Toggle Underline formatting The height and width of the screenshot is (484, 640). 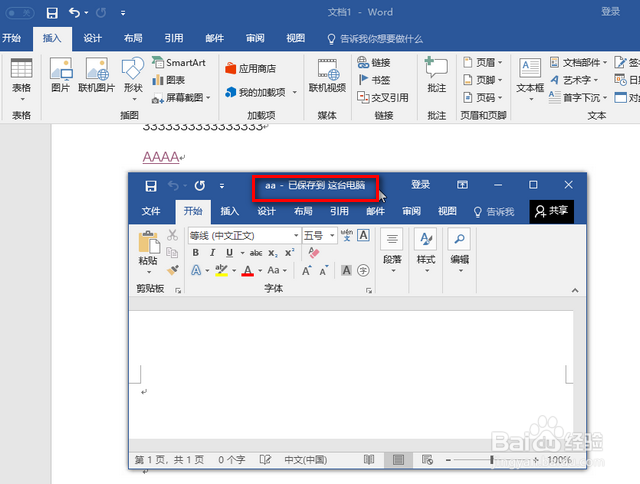(x=229, y=253)
